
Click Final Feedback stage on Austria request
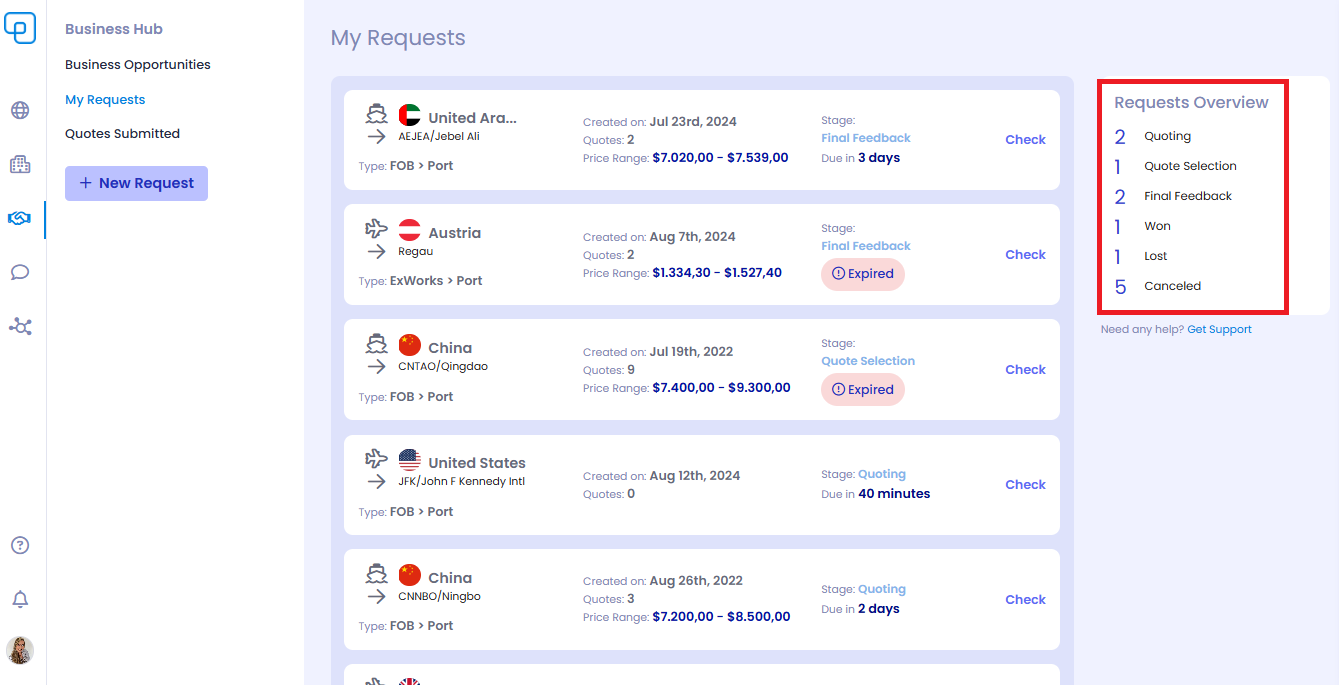tap(866, 246)
